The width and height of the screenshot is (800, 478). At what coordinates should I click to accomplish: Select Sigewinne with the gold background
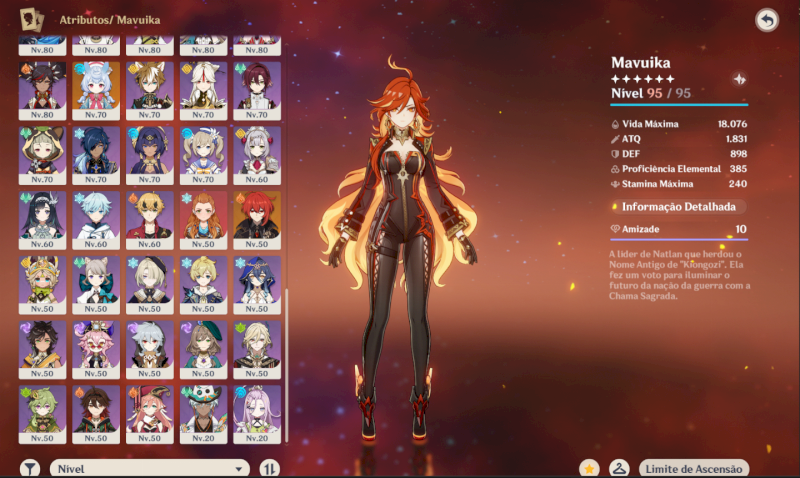[x=96, y=91]
